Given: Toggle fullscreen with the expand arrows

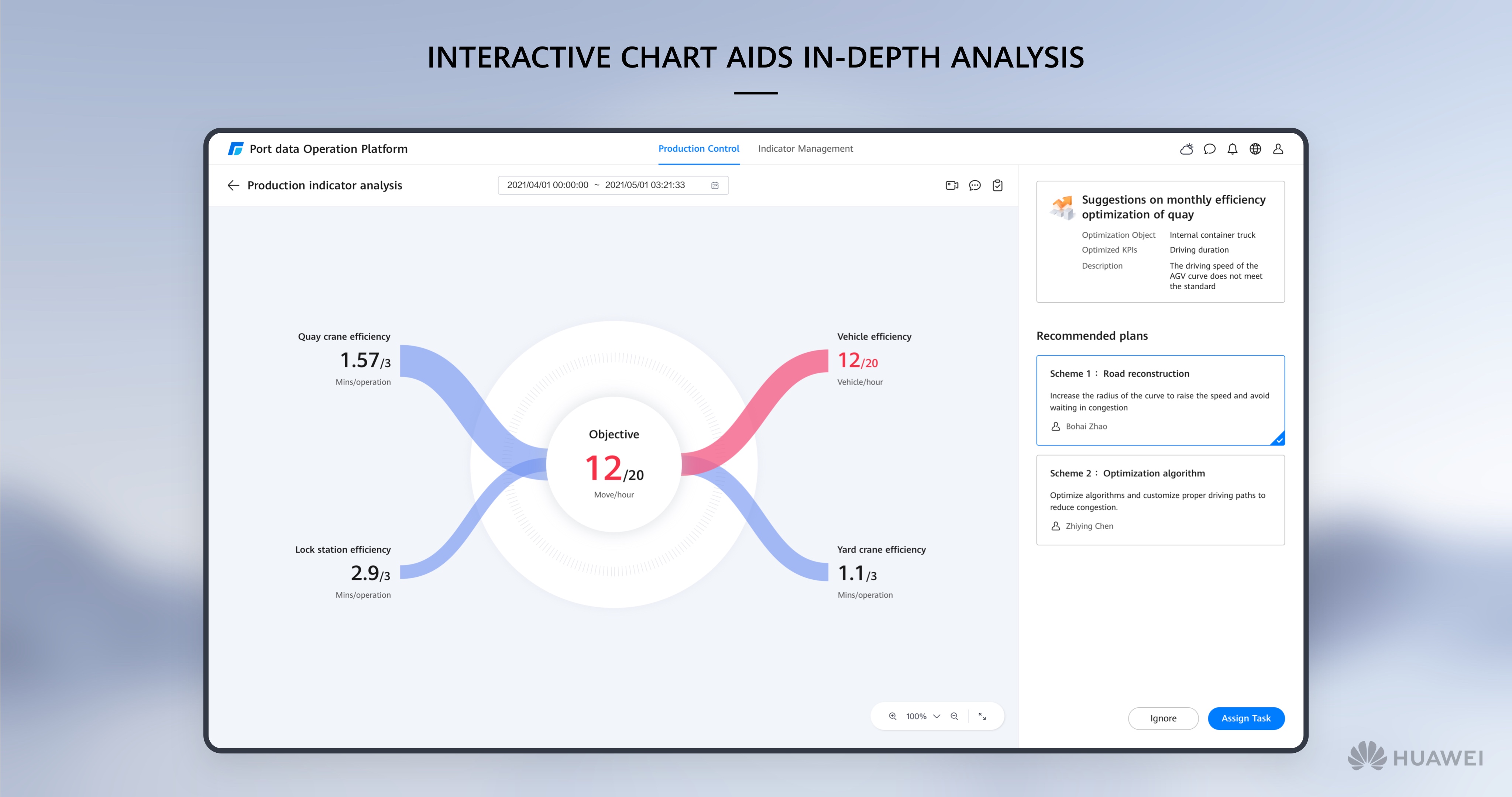Looking at the screenshot, I should (x=982, y=716).
